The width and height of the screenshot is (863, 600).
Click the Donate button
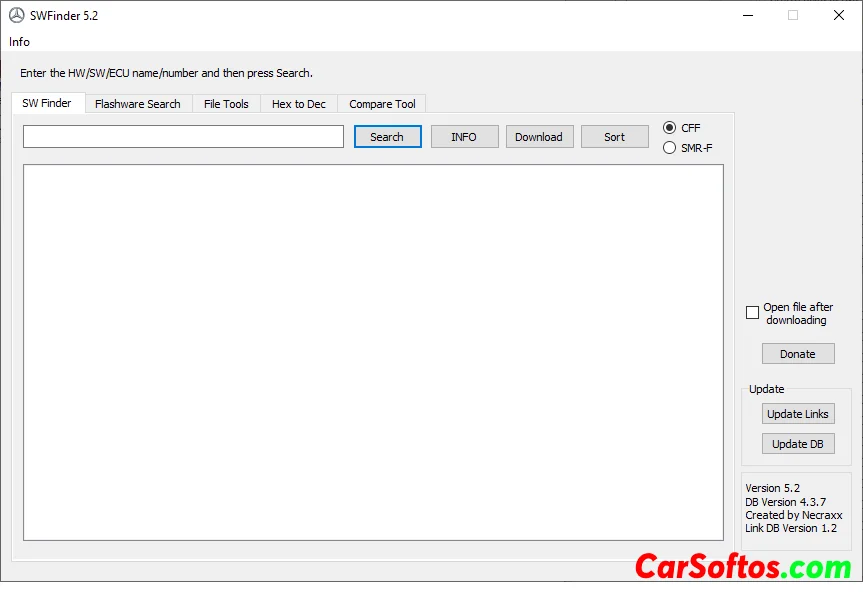(x=797, y=354)
